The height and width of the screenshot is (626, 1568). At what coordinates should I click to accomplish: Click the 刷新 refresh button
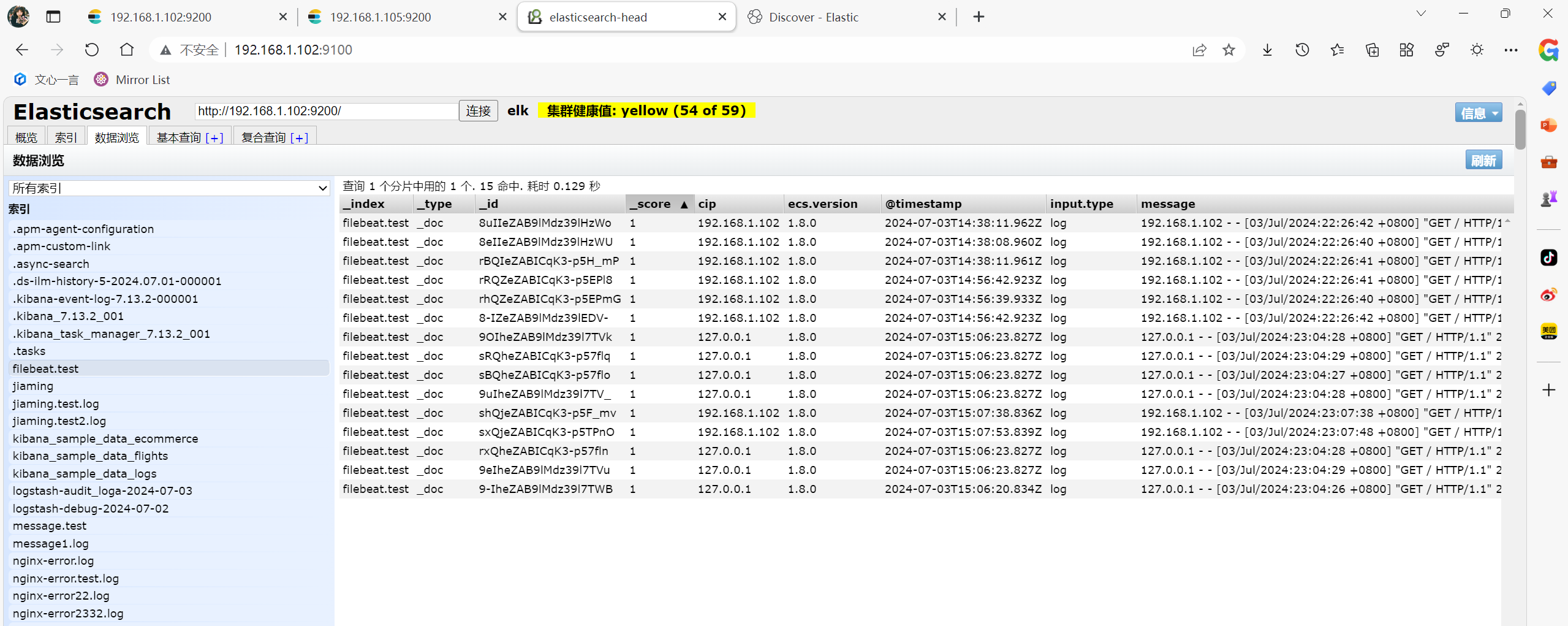click(x=1483, y=160)
